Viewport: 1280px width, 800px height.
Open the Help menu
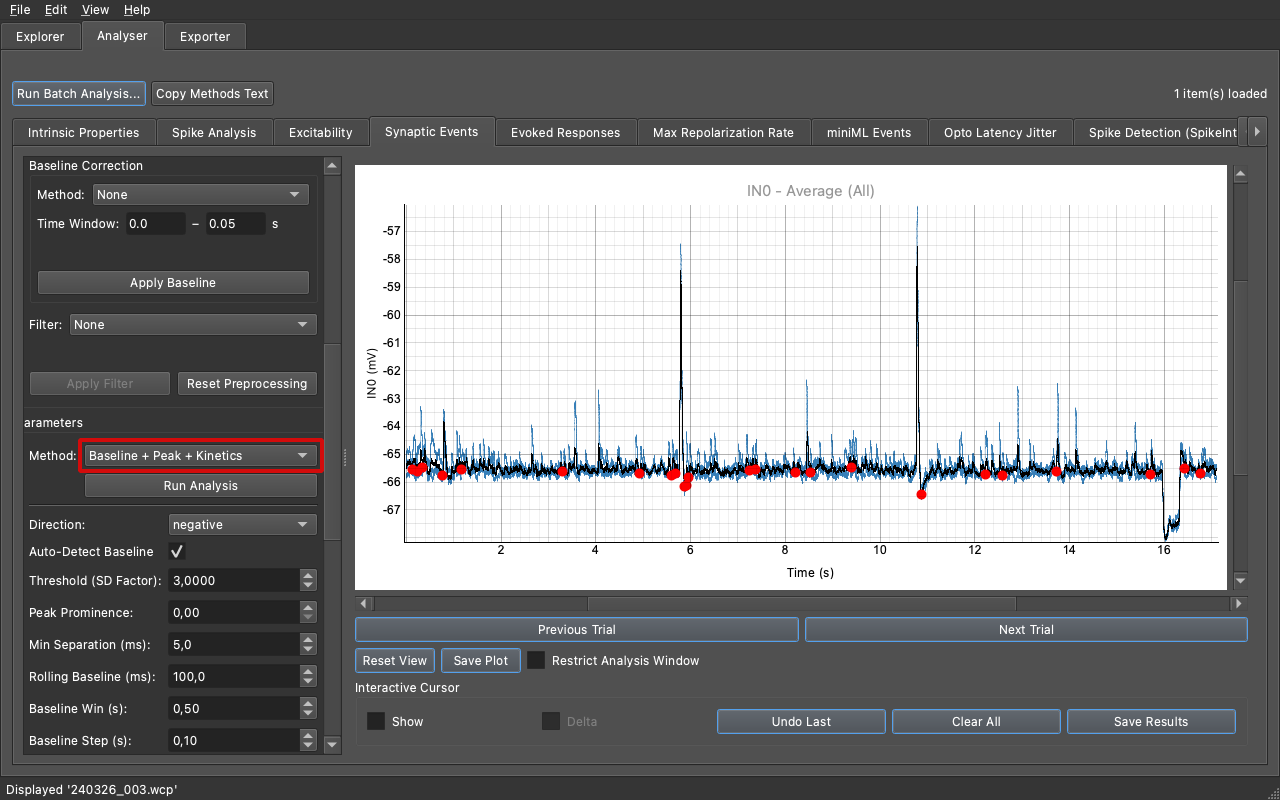[x=137, y=10]
